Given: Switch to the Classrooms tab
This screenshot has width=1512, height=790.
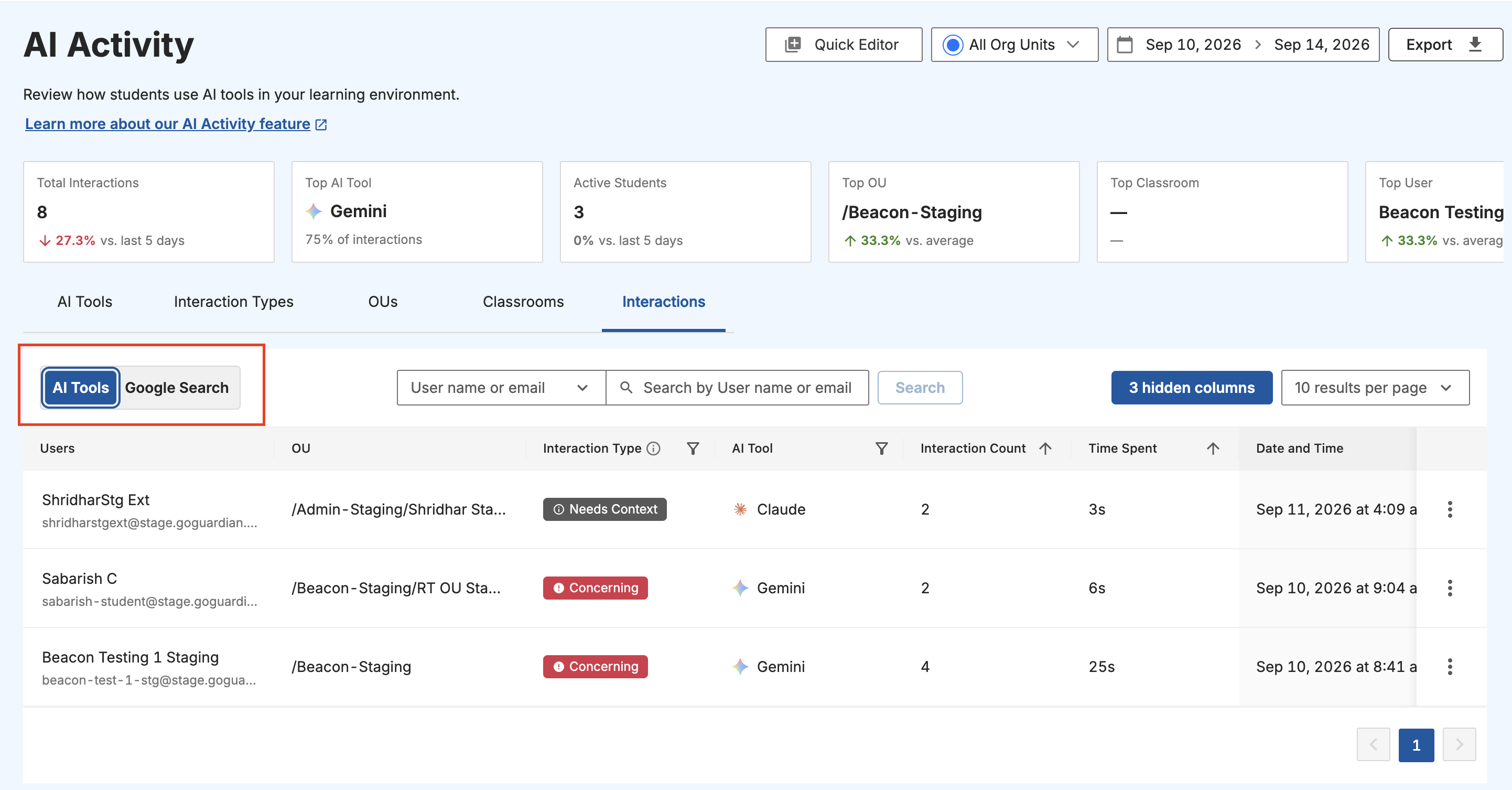Looking at the screenshot, I should (523, 302).
